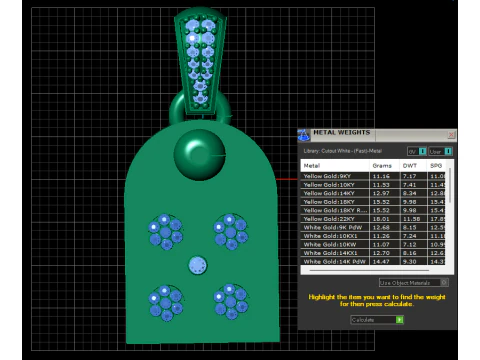Screen dimensions: 480x360
Task: Toggle the GV library switch
Action: pos(417,151)
